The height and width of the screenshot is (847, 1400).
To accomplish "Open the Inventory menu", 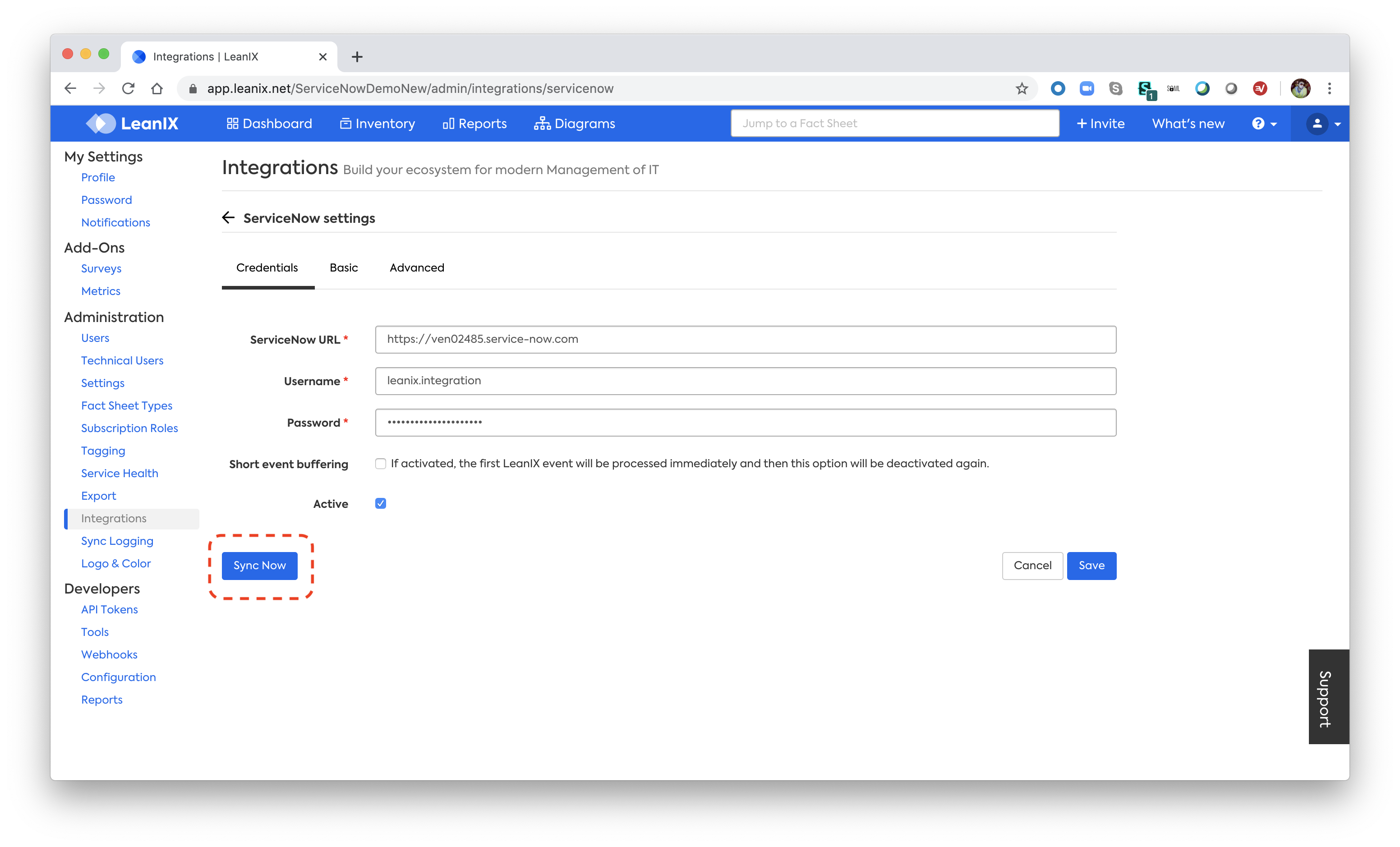I will 378,124.
